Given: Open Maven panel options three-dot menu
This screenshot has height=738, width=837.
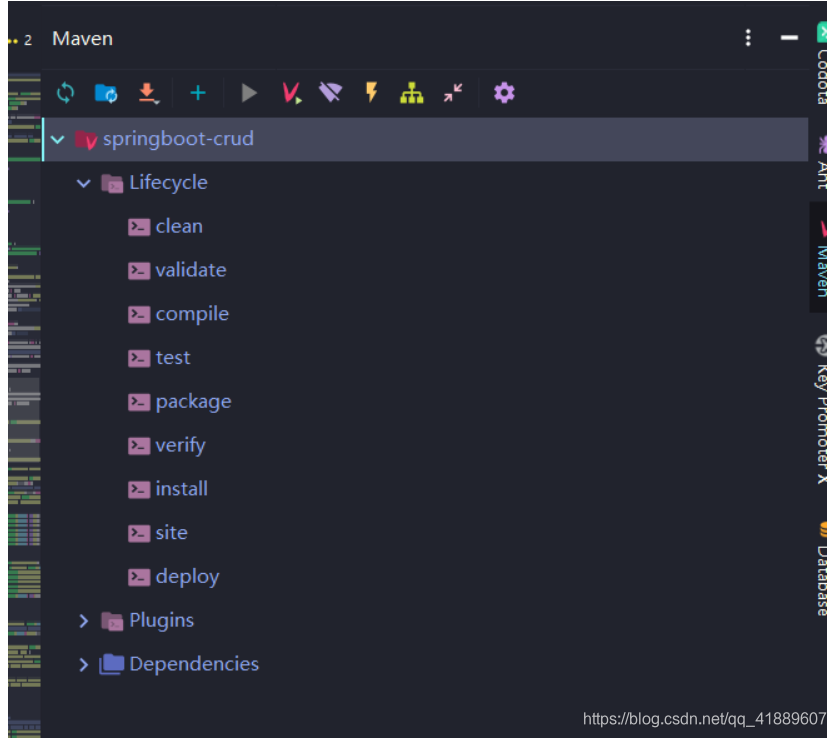Looking at the screenshot, I should coord(748,37).
